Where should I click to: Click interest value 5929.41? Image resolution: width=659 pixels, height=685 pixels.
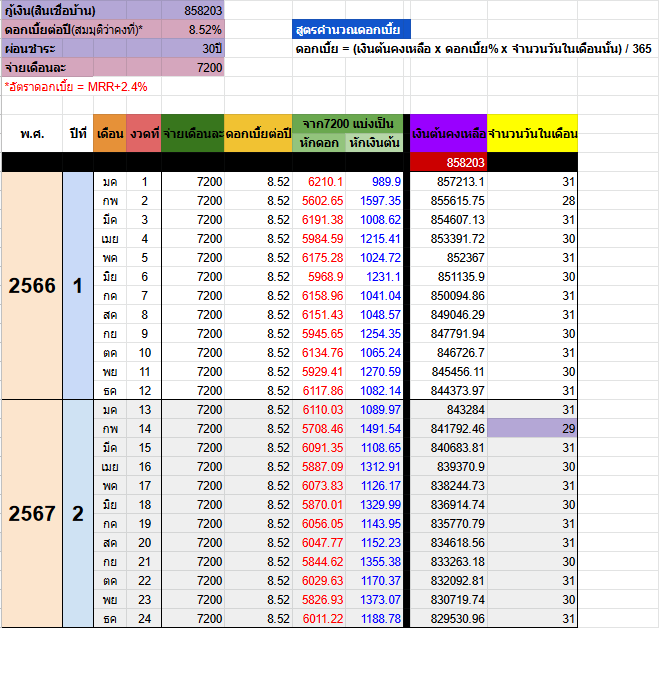pyautogui.click(x=319, y=371)
